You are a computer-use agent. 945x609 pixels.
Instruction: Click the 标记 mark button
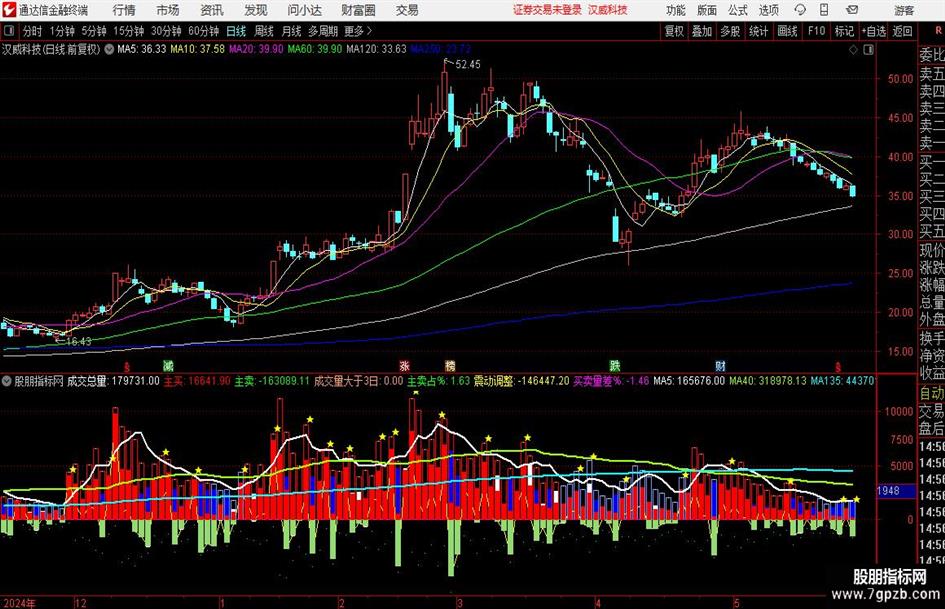pyautogui.click(x=844, y=31)
